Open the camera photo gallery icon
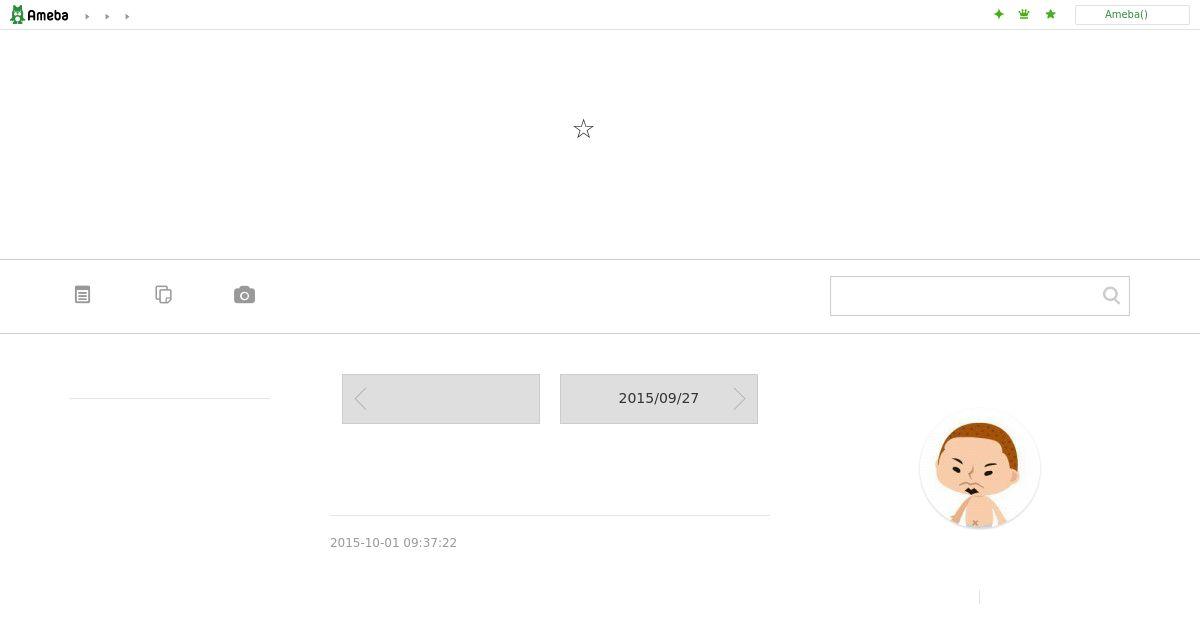The width and height of the screenshot is (1200, 630). coord(245,295)
